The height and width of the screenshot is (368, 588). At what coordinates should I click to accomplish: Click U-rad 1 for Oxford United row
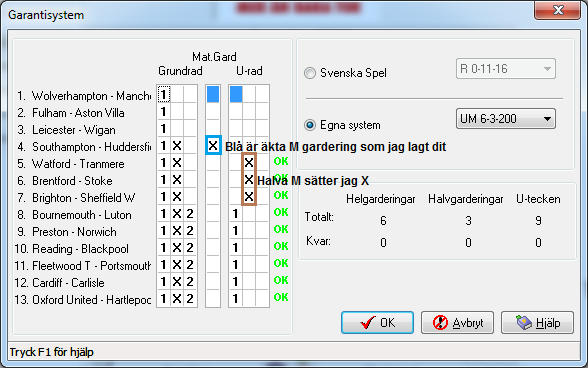[x=236, y=299]
